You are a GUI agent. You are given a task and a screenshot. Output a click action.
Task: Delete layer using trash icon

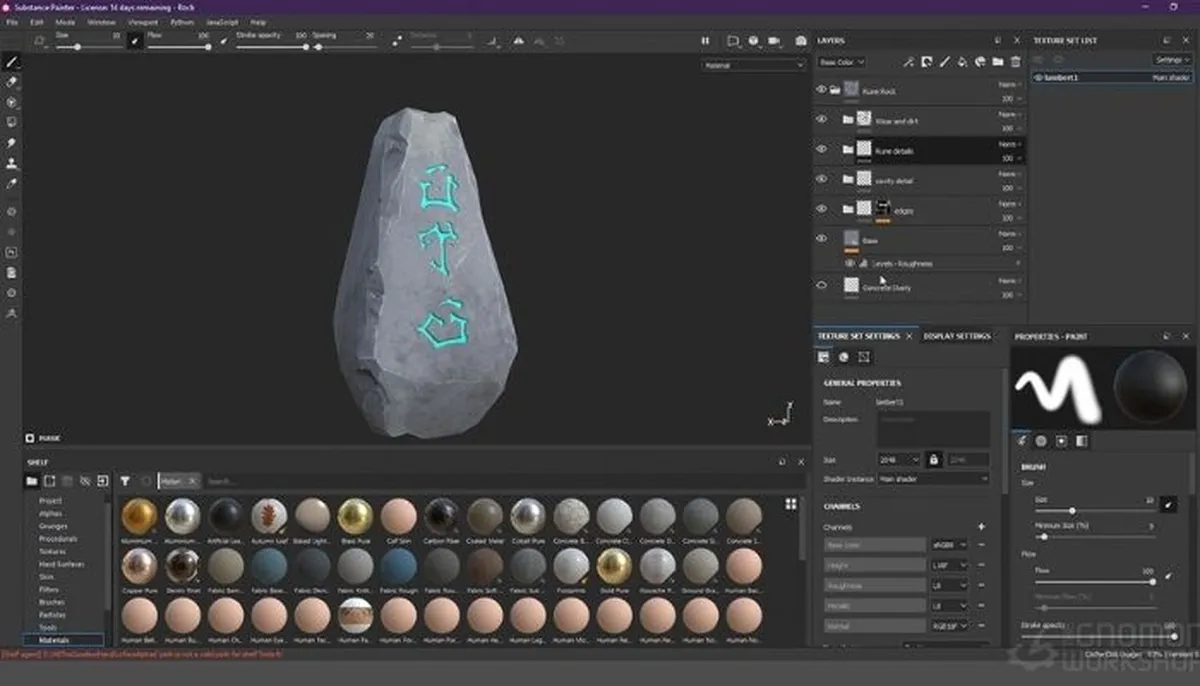tap(1015, 62)
